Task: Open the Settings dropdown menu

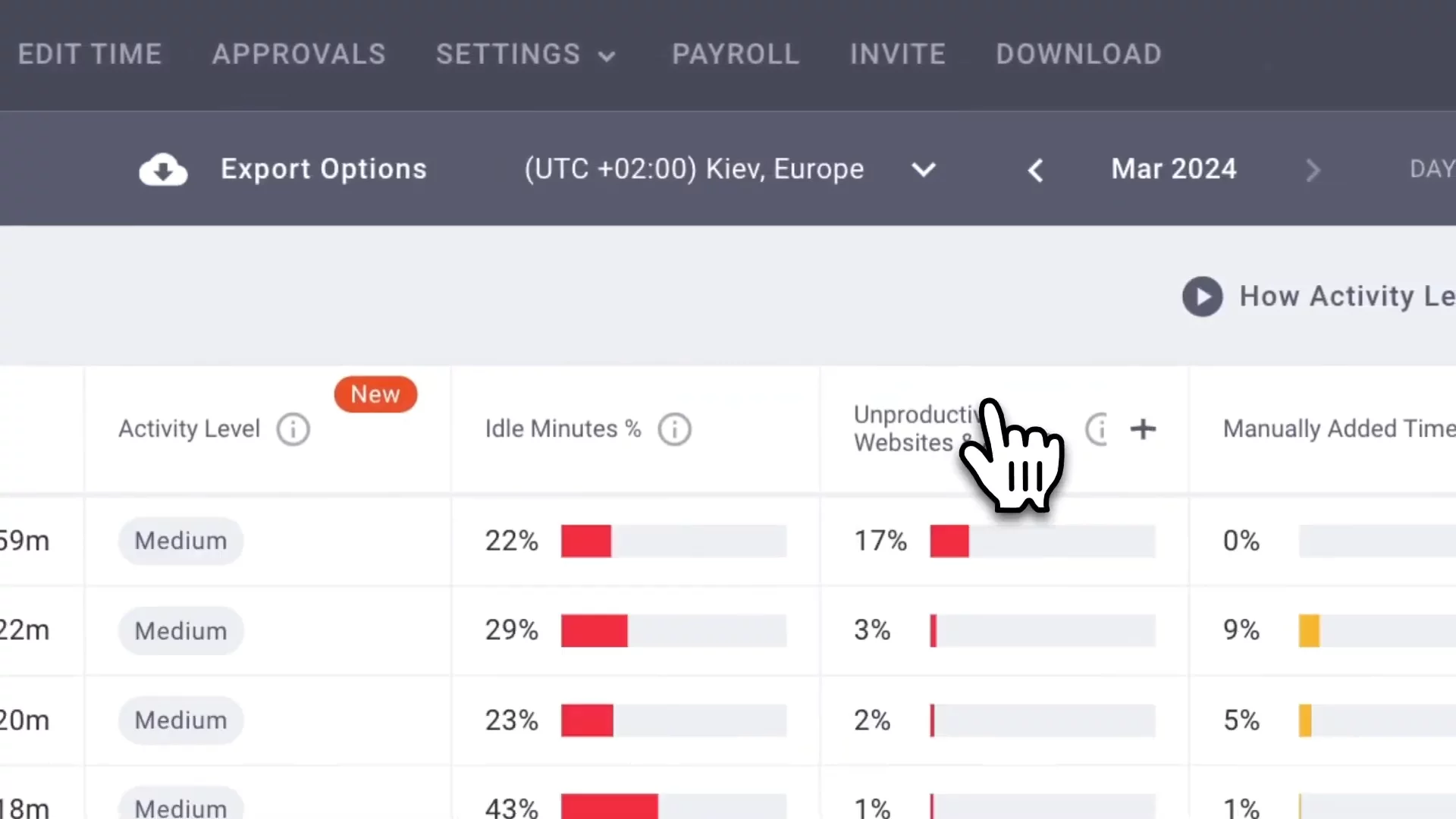Action: coord(525,55)
